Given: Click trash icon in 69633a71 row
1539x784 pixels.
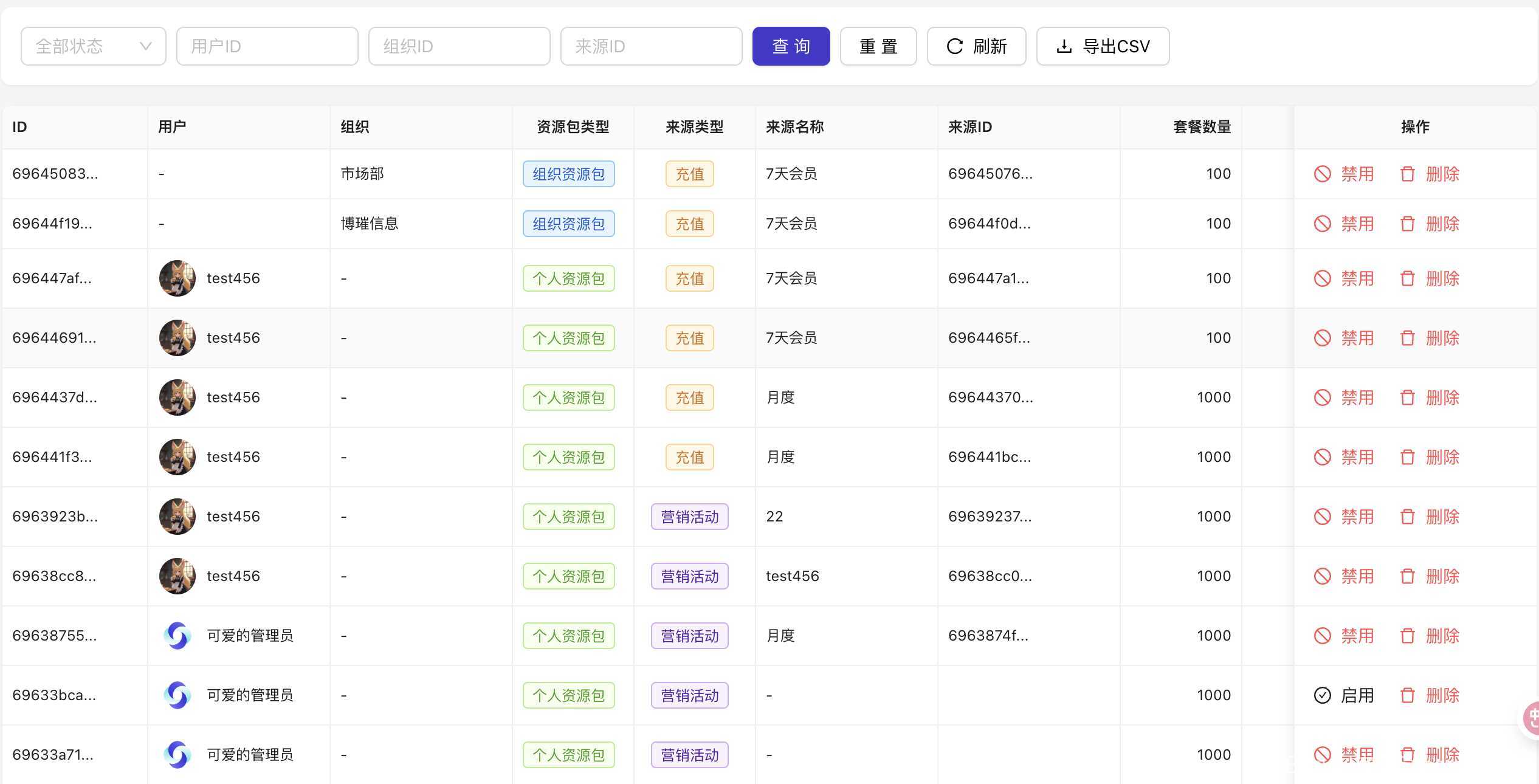Looking at the screenshot, I should coord(1407,755).
